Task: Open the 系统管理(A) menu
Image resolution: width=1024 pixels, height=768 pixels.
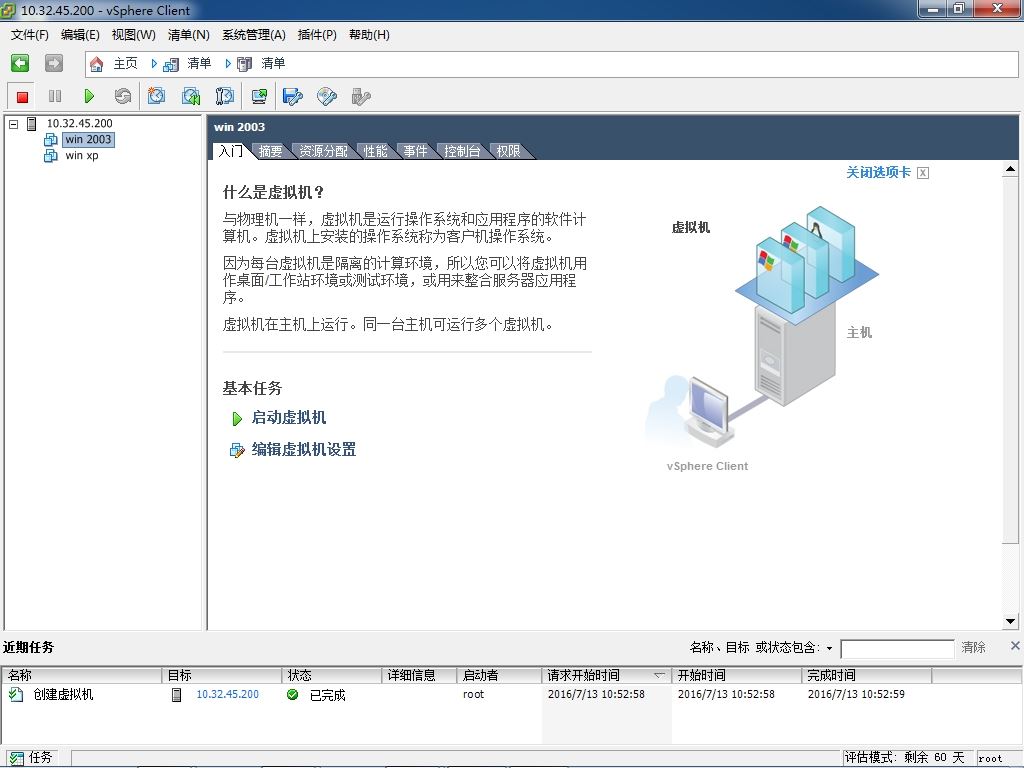Action: (x=253, y=35)
